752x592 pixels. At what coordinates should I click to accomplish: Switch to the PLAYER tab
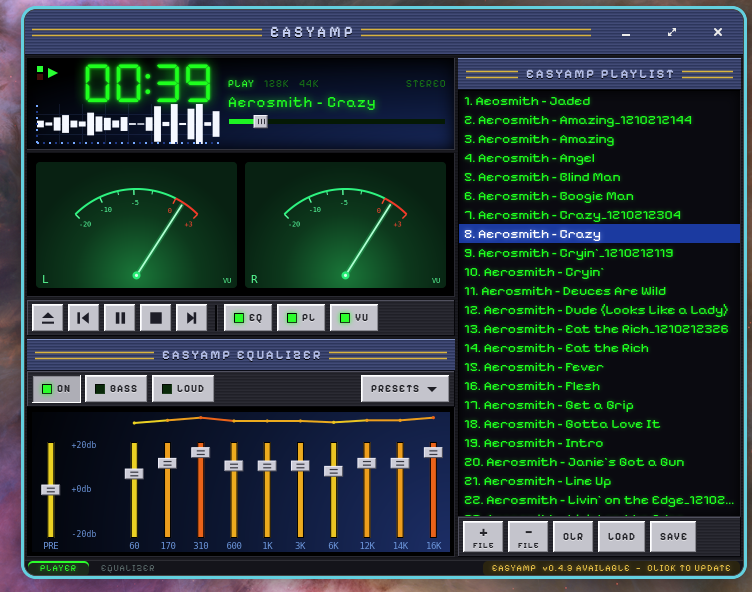(58, 568)
